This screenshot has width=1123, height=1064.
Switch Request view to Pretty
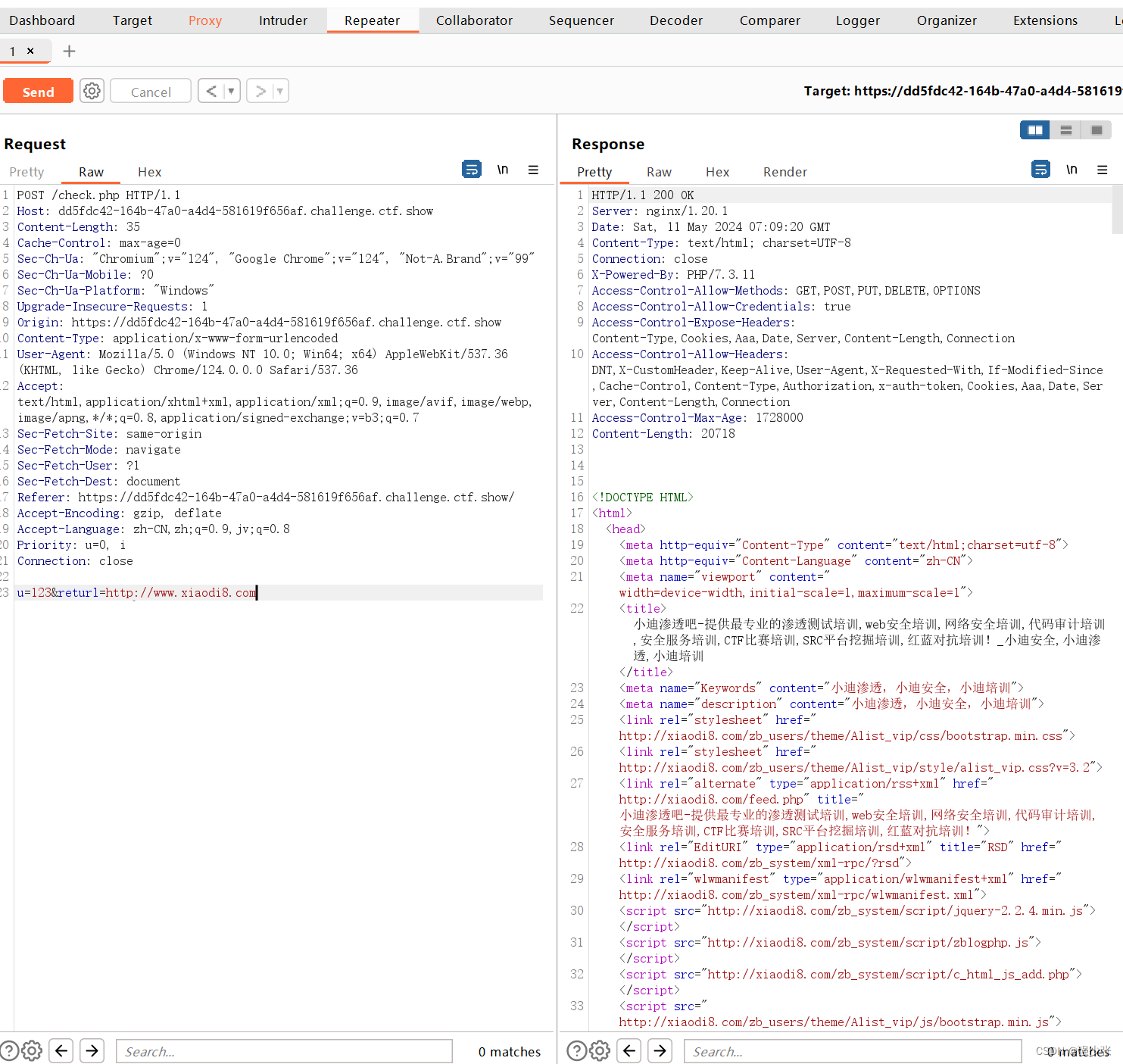coord(27,172)
